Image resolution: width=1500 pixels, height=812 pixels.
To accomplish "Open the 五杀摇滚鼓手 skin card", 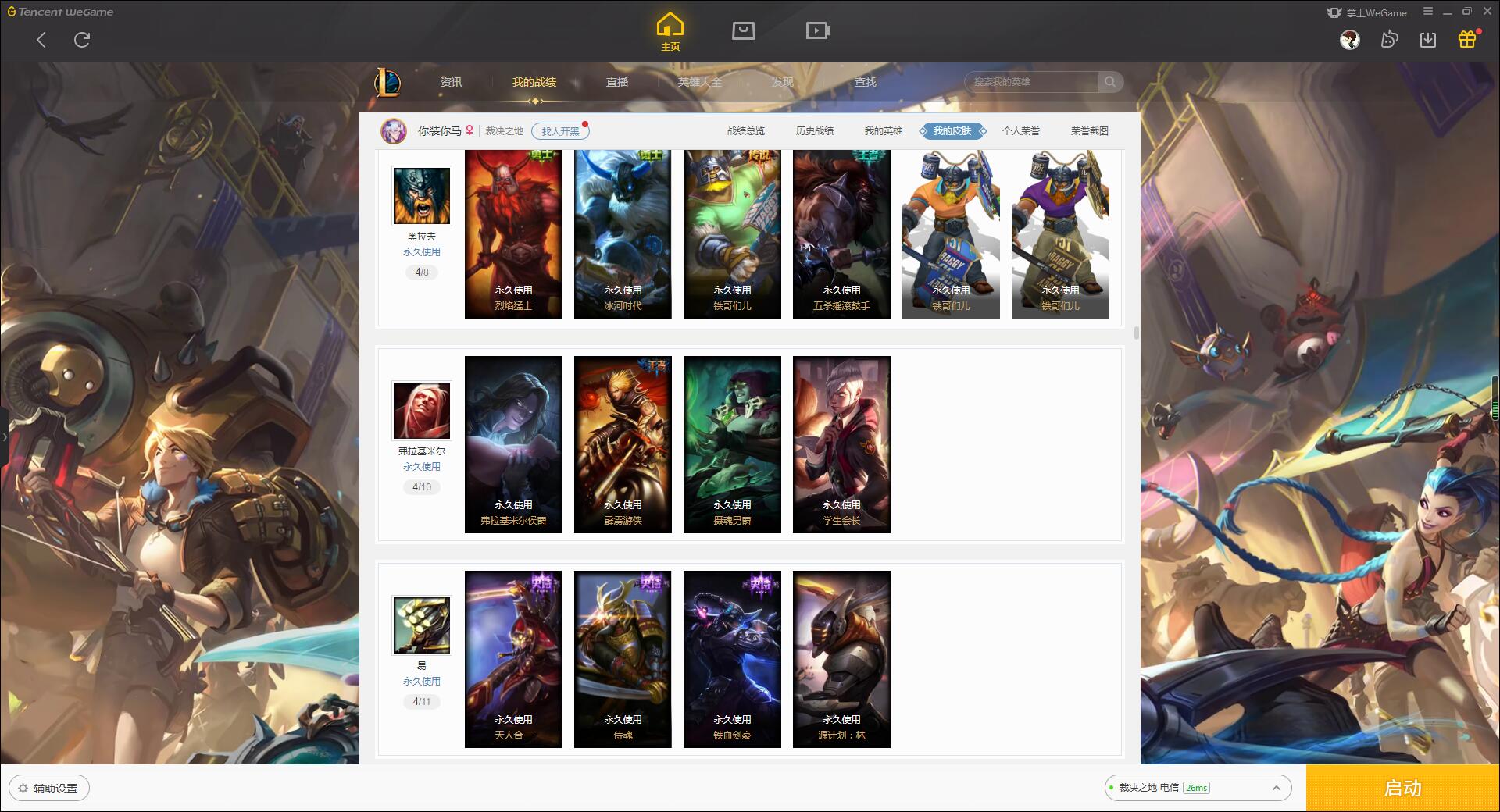I will point(841,233).
